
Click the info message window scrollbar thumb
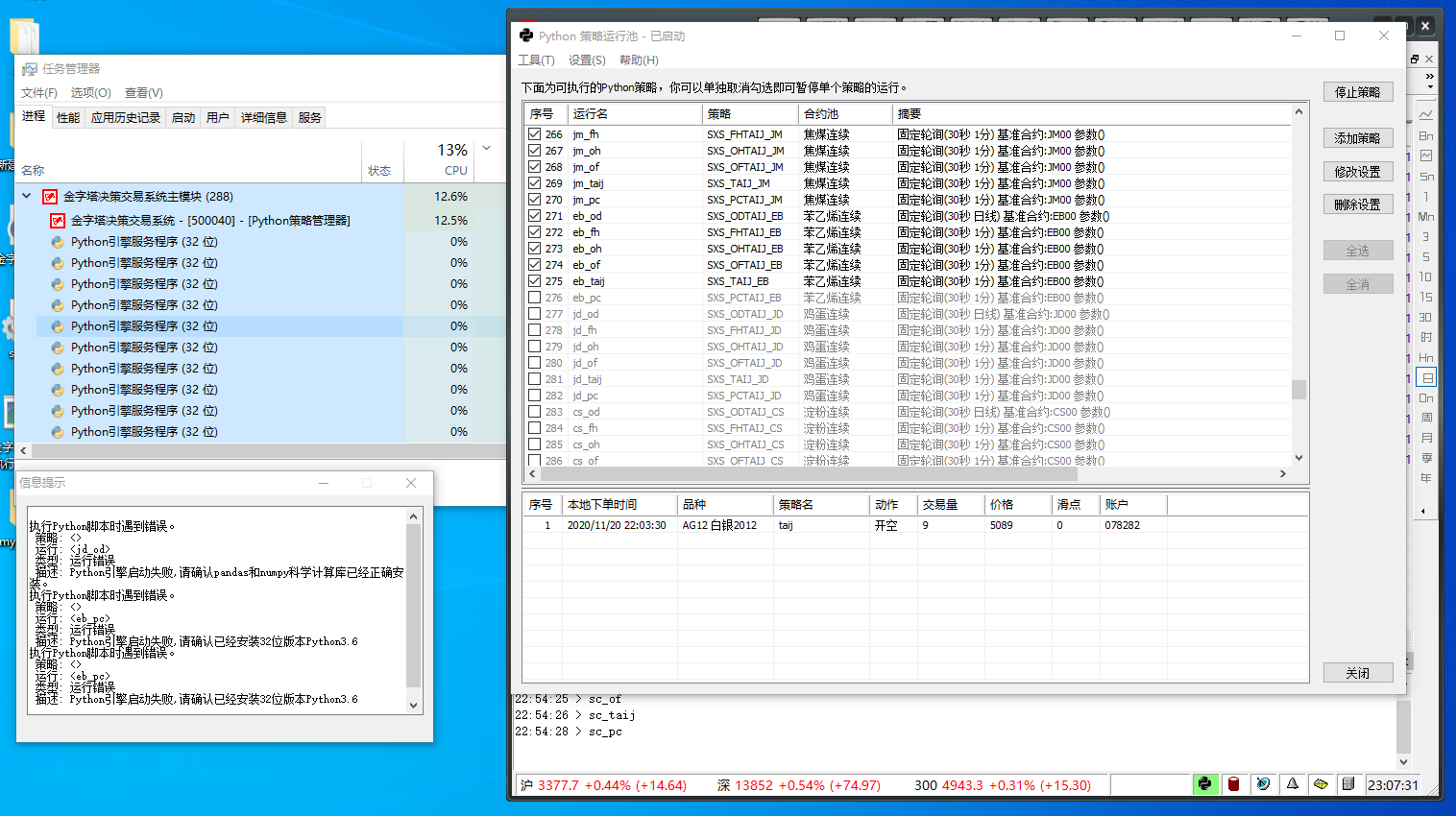point(414,605)
